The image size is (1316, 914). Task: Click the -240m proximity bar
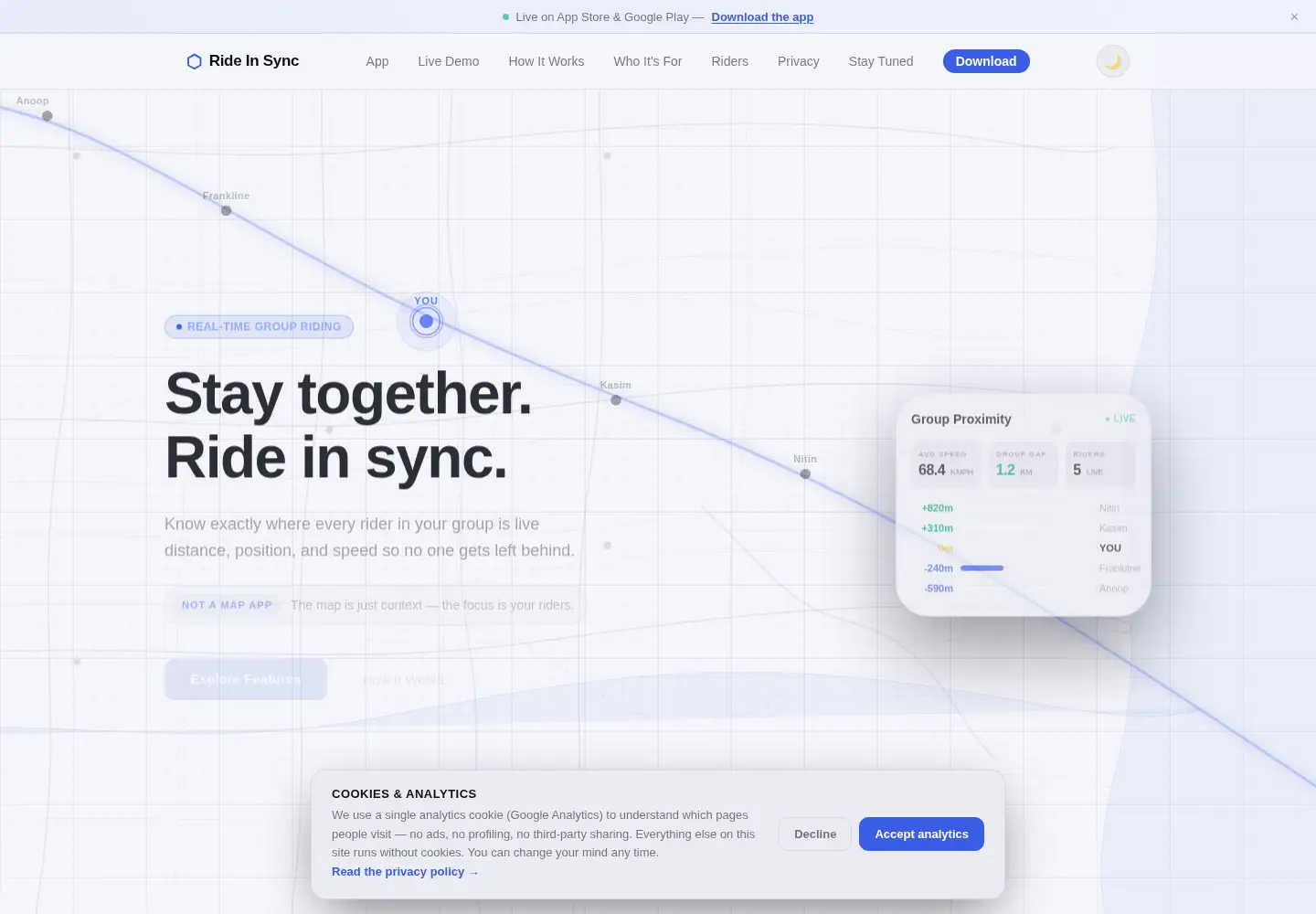point(982,569)
